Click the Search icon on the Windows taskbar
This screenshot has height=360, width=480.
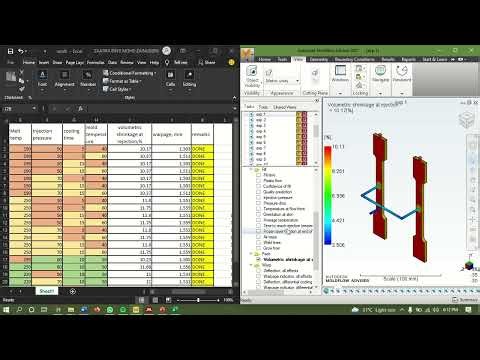point(19,310)
